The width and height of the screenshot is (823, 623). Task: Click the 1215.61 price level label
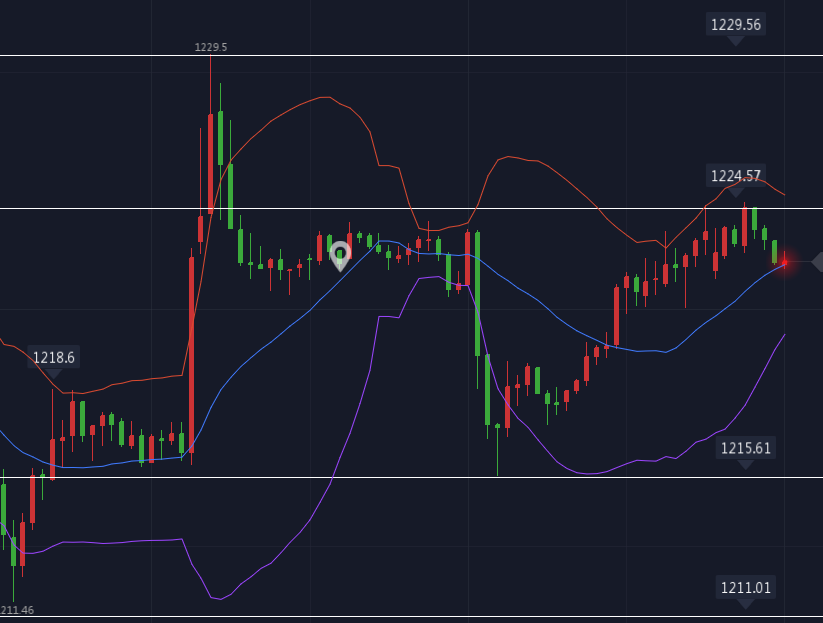(745, 448)
